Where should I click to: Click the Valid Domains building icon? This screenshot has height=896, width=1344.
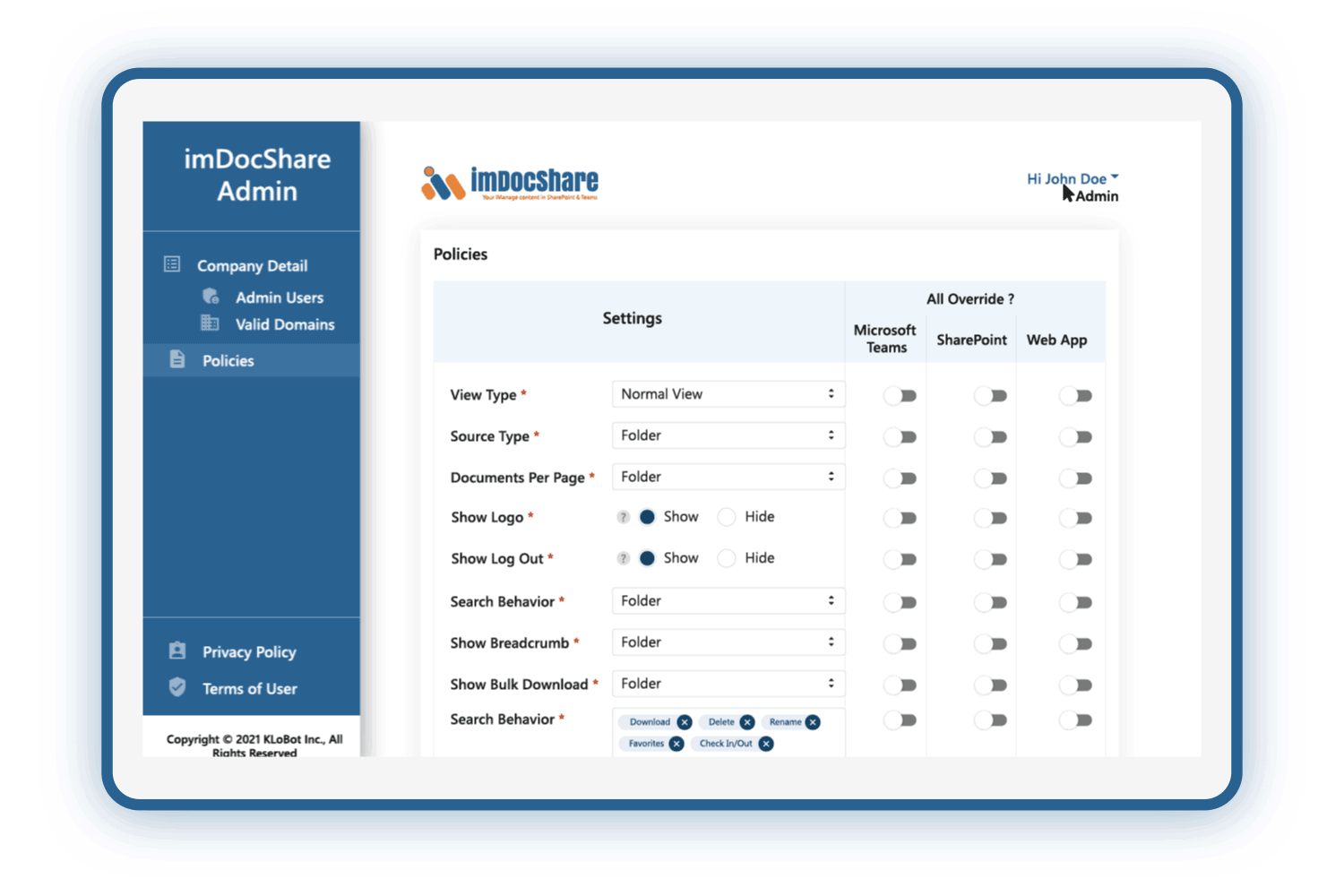[x=210, y=323]
